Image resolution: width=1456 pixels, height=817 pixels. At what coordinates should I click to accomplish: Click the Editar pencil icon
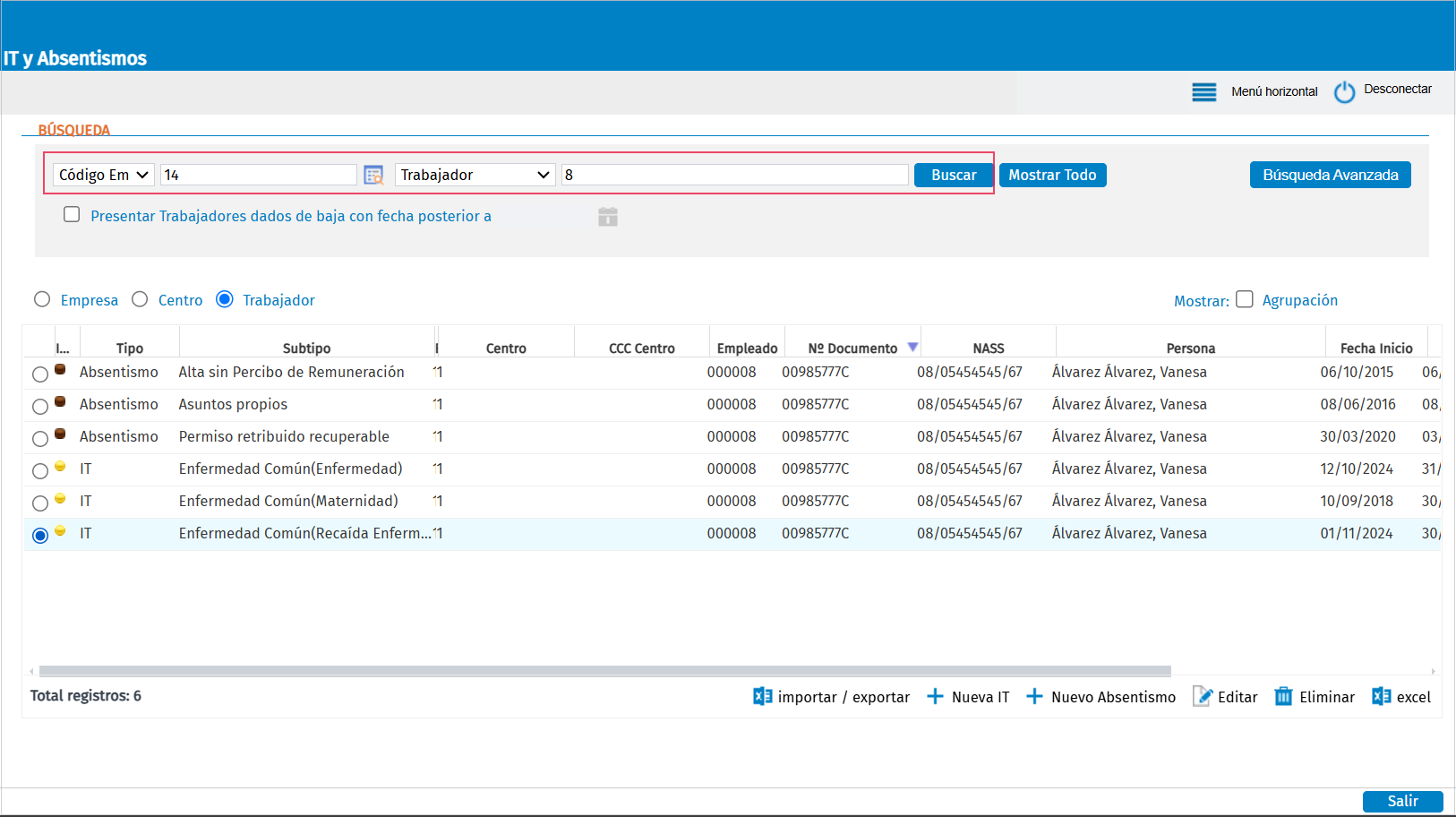[1203, 696]
